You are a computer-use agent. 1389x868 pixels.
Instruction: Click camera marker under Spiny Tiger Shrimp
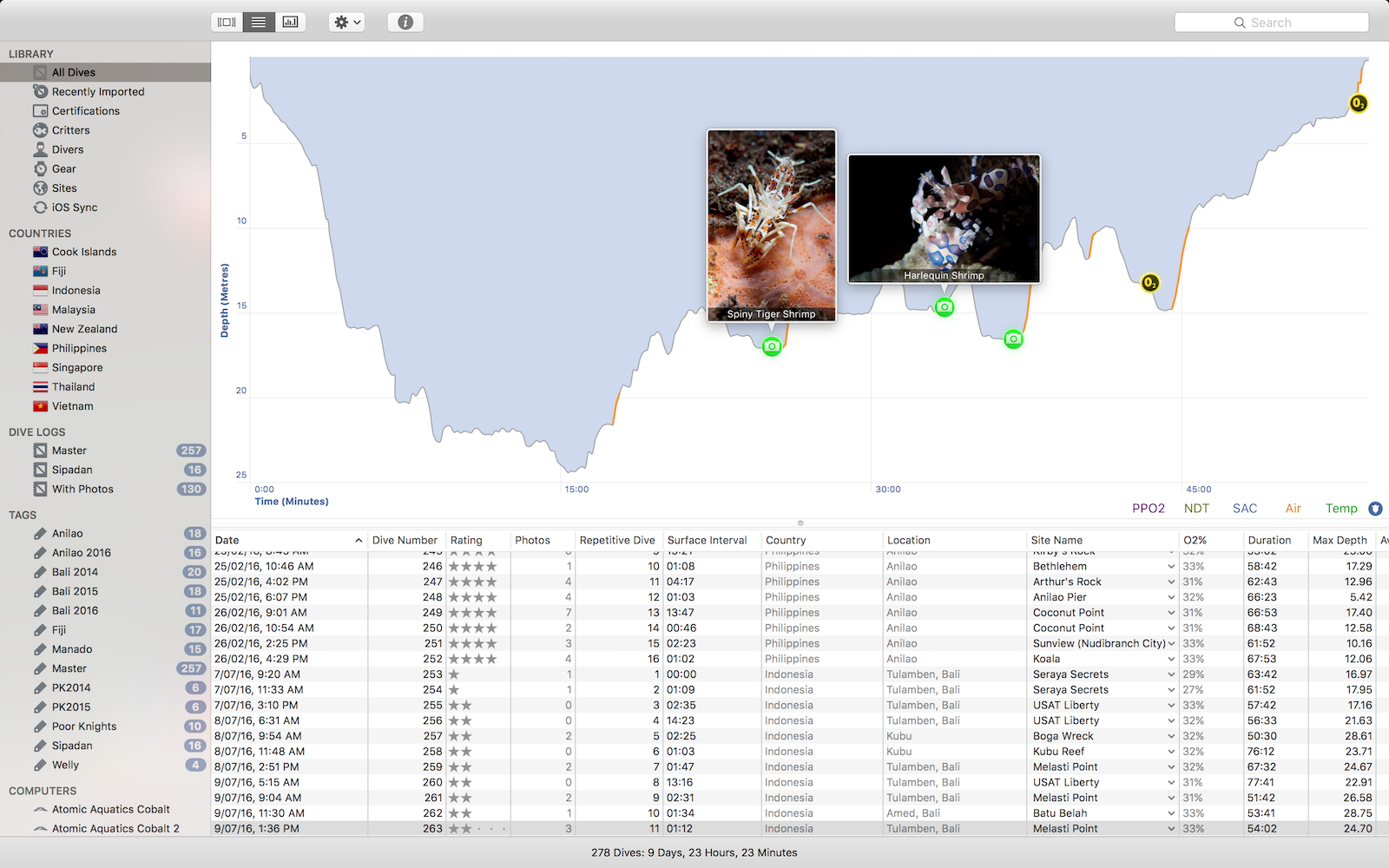point(772,347)
